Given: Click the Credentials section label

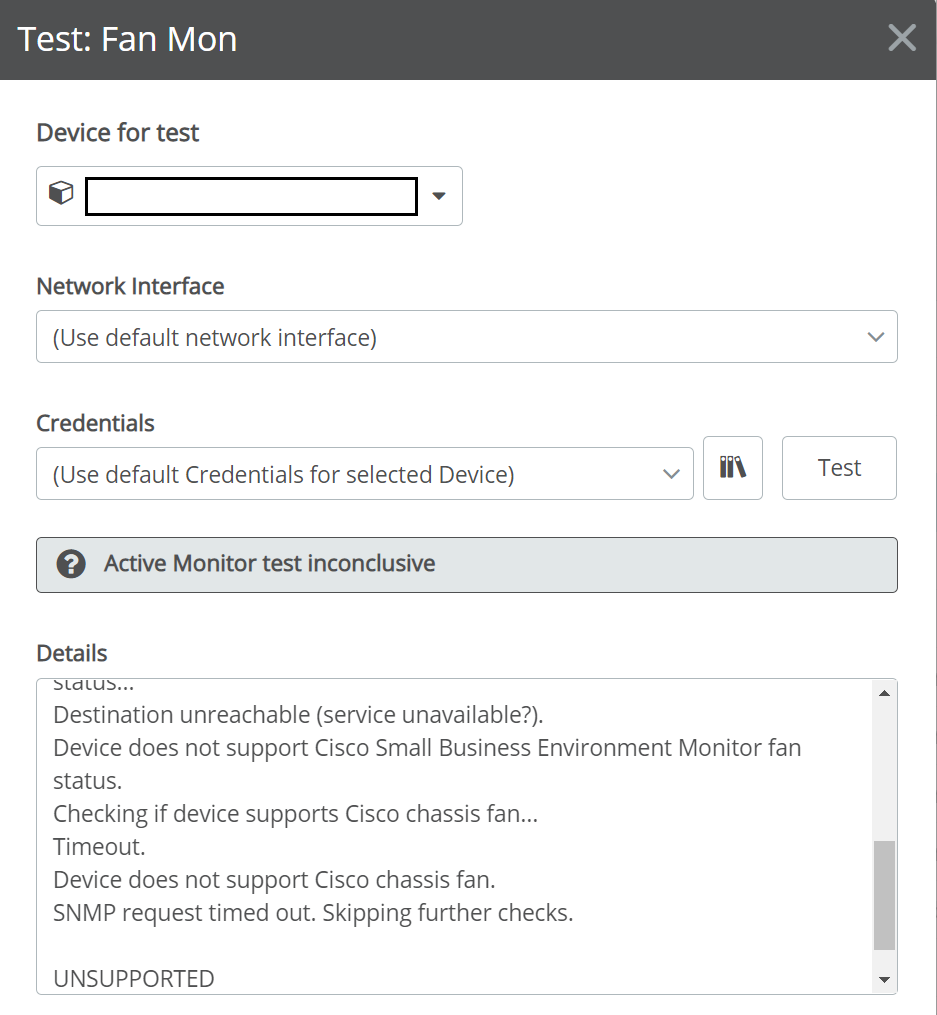Looking at the screenshot, I should [95, 423].
